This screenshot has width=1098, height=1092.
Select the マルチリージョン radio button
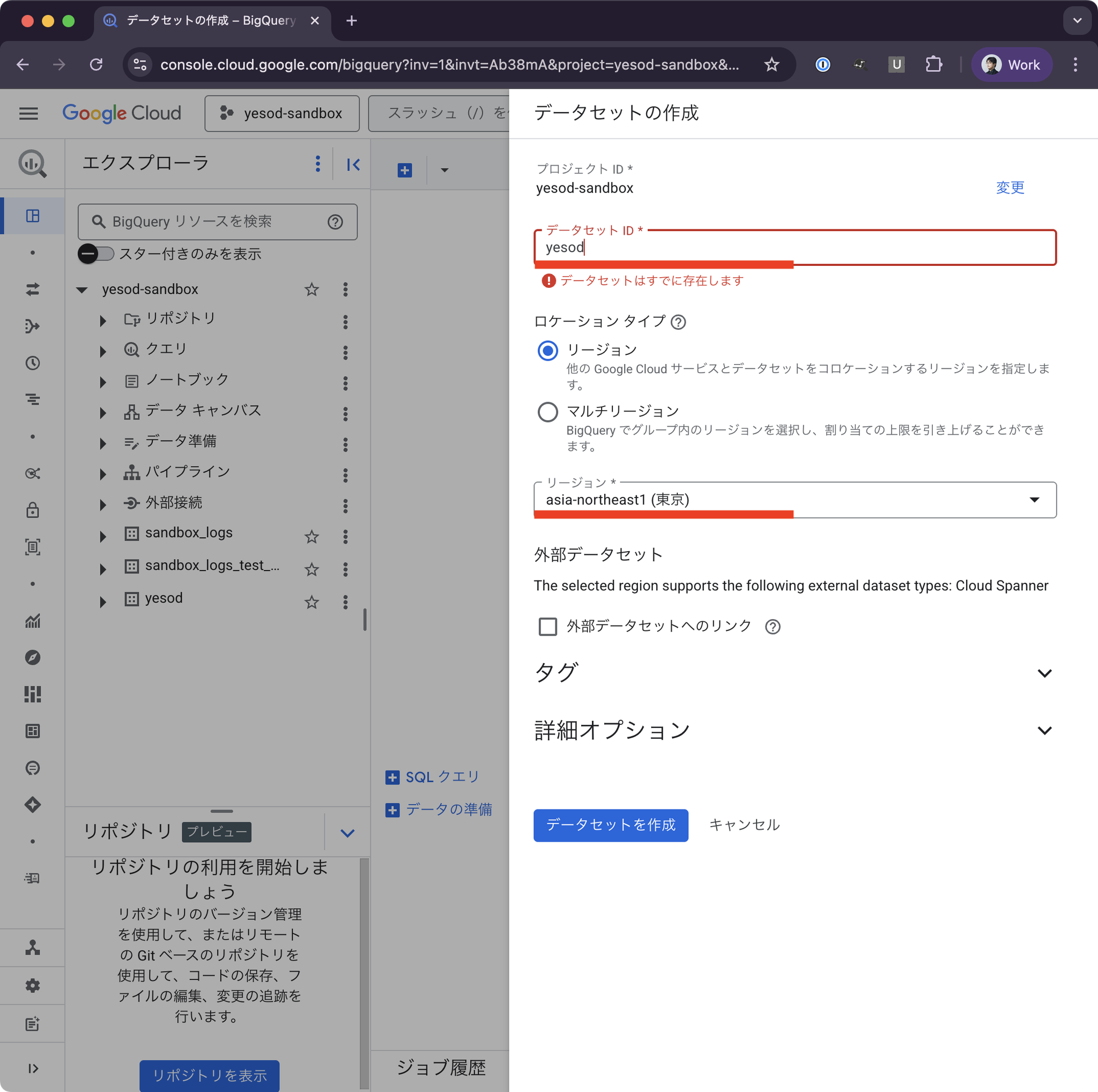[548, 412]
